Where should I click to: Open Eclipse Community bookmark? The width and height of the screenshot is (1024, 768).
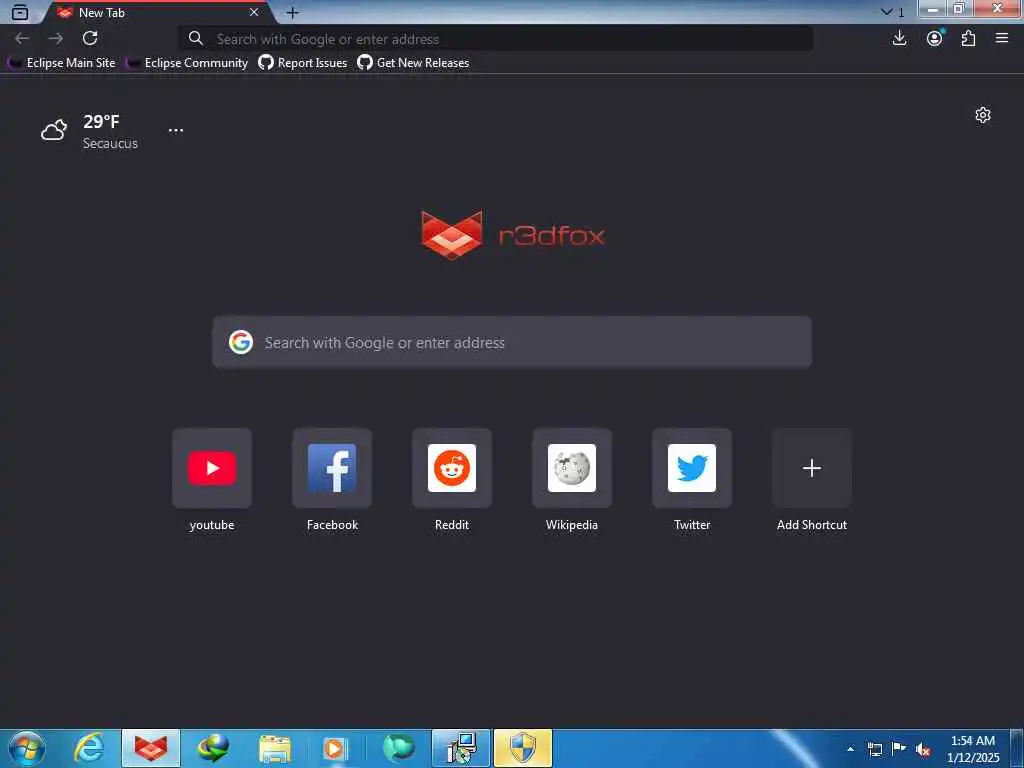(x=187, y=63)
